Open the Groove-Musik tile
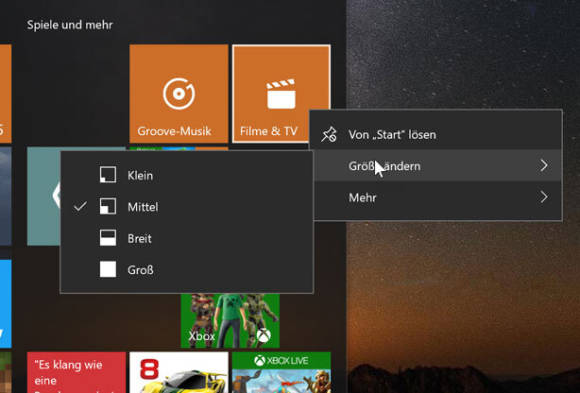 point(179,94)
